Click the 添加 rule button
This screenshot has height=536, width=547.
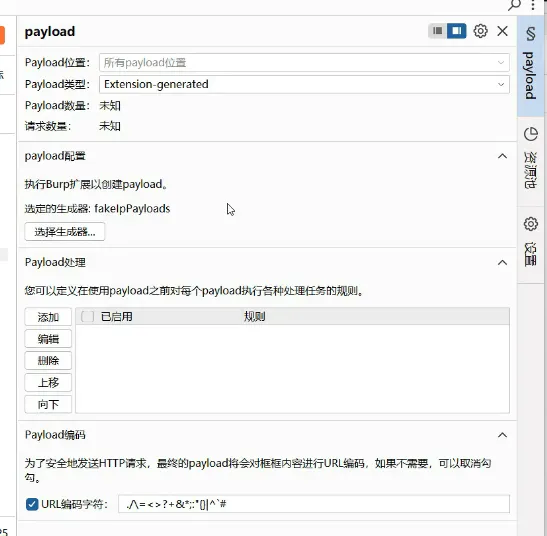point(48,317)
